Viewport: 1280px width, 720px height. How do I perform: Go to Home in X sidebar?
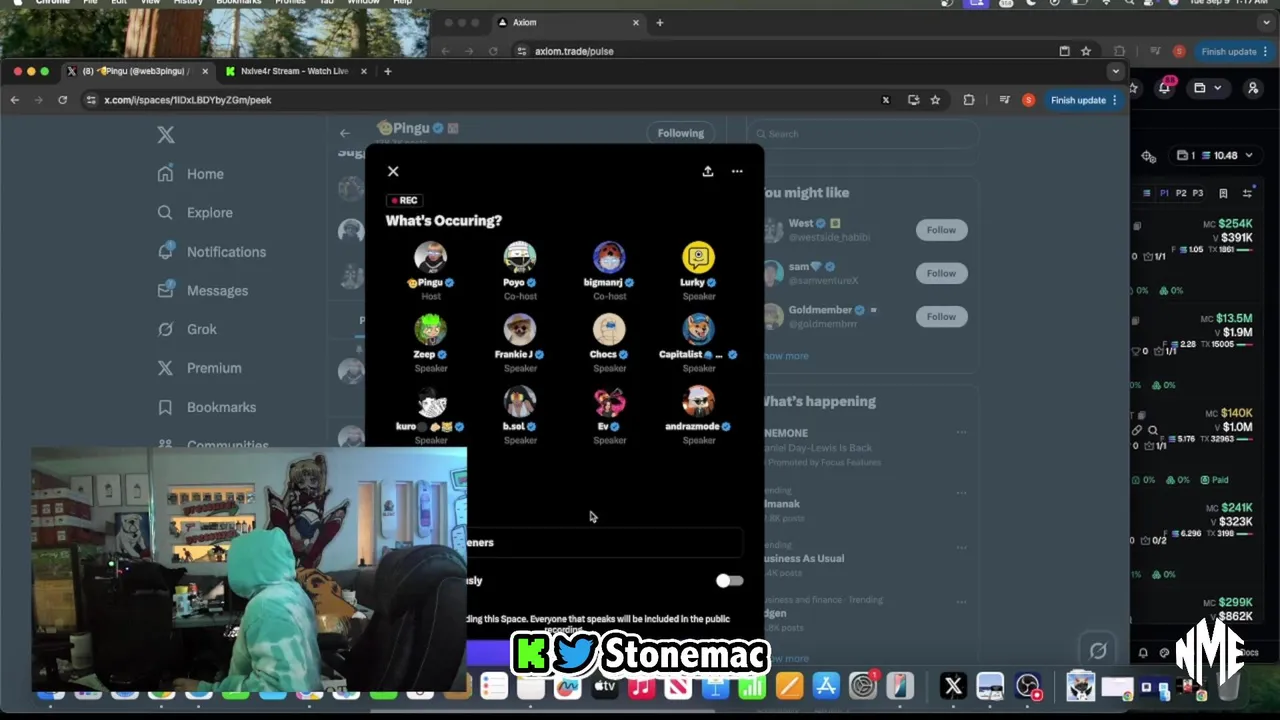[x=190, y=174]
